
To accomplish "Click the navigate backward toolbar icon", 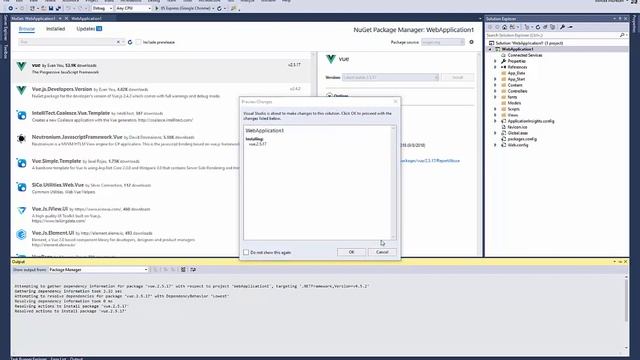I will (10, 8).
